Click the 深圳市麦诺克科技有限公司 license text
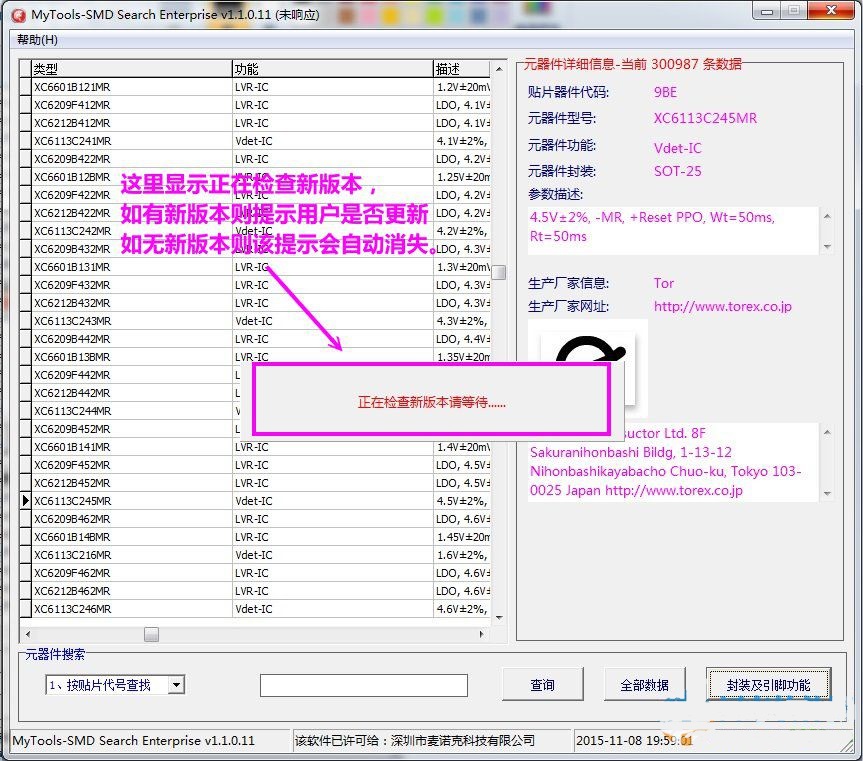This screenshot has width=863, height=761. [462, 740]
